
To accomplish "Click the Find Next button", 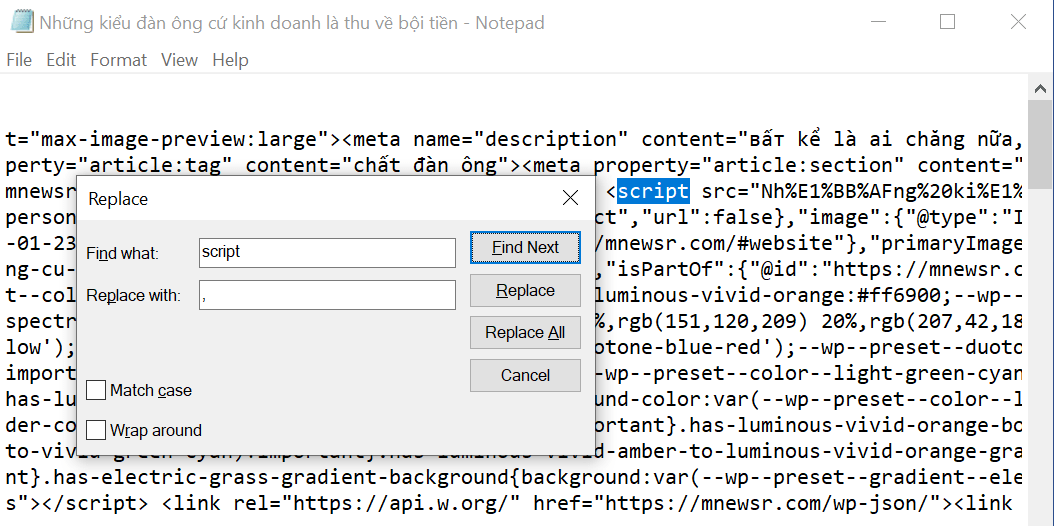I will click(525, 248).
